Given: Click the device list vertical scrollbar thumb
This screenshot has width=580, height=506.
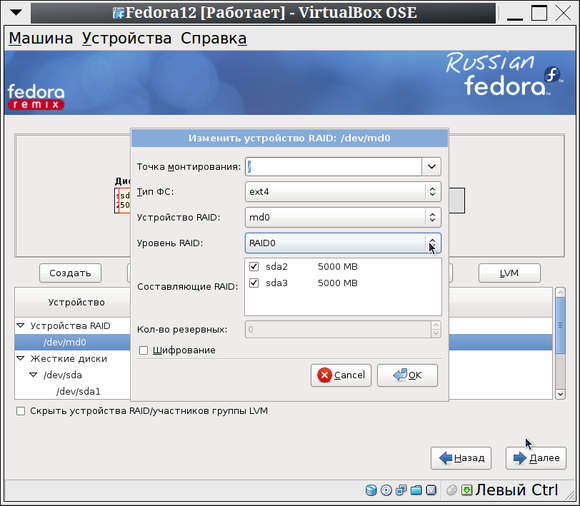Looking at the screenshot, I should (x=560, y=325).
